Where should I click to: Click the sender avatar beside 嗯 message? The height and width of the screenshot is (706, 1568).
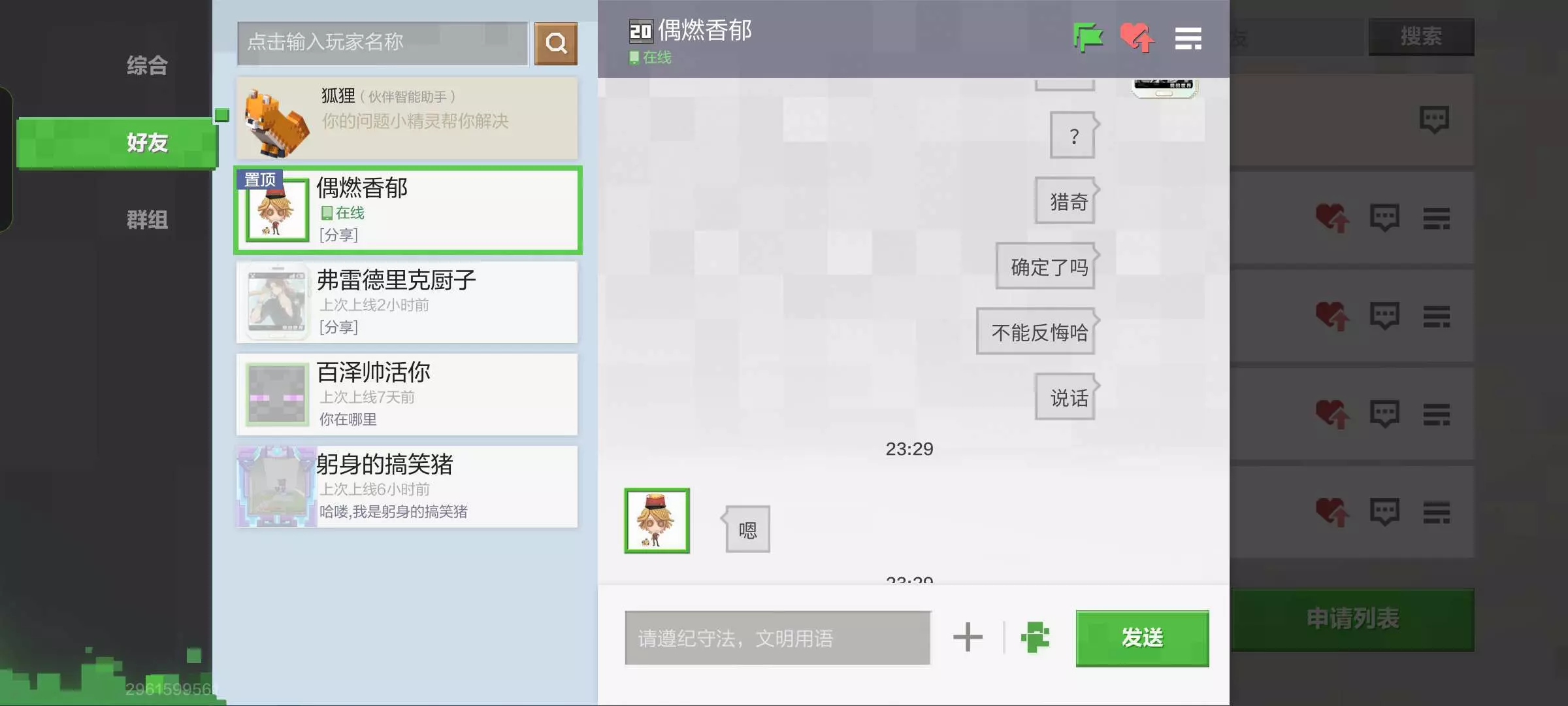[657, 520]
